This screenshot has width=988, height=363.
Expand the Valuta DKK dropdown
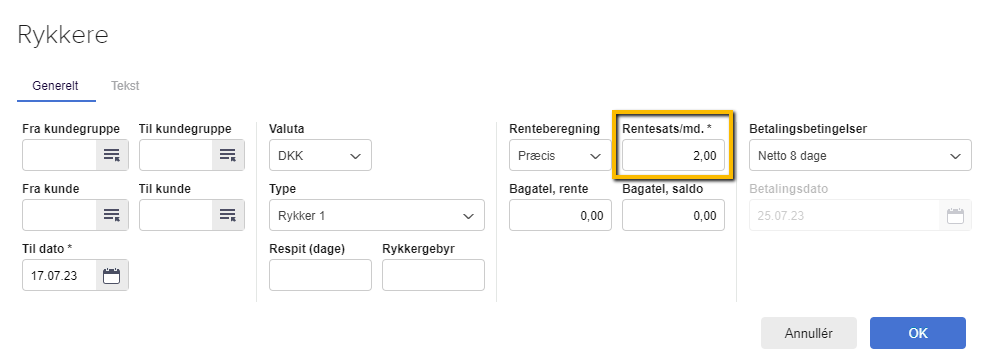pyautogui.click(x=320, y=155)
